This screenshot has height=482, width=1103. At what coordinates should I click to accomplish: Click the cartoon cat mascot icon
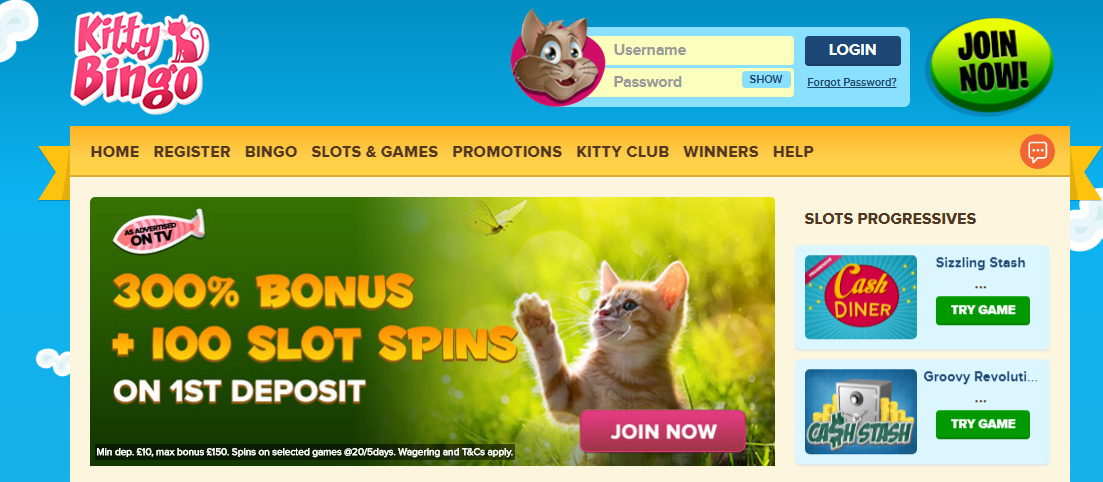[x=556, y=58]
